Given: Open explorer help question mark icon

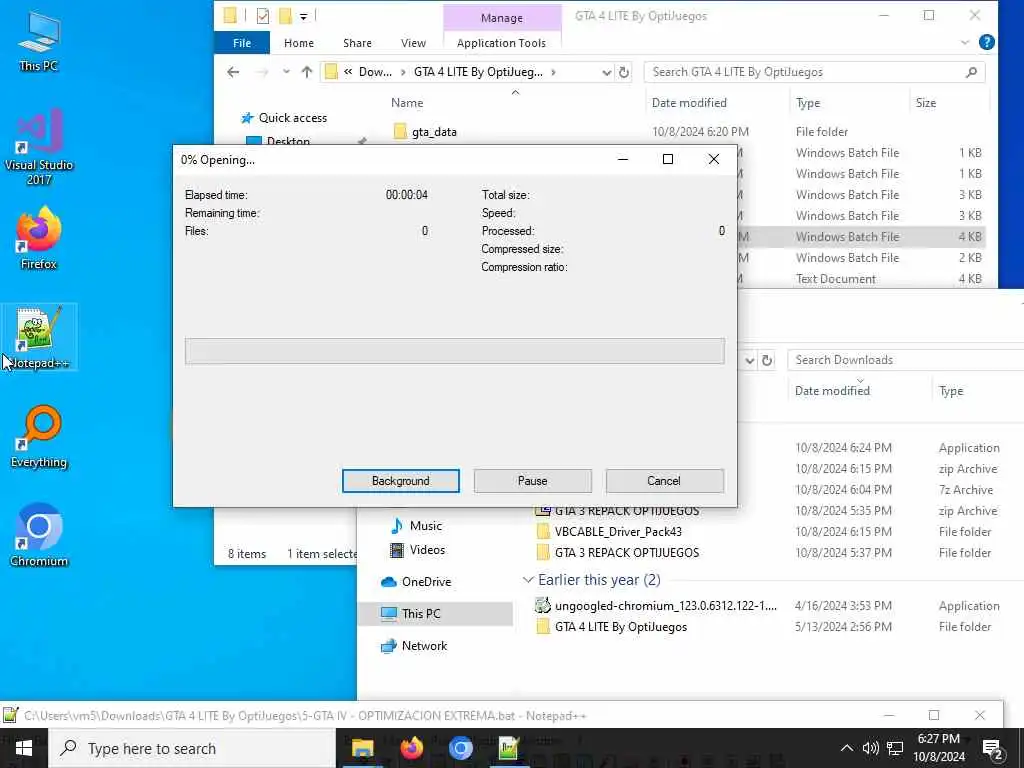Looking at the screenshot, I should pyautogui.click(x=987, y=42).
